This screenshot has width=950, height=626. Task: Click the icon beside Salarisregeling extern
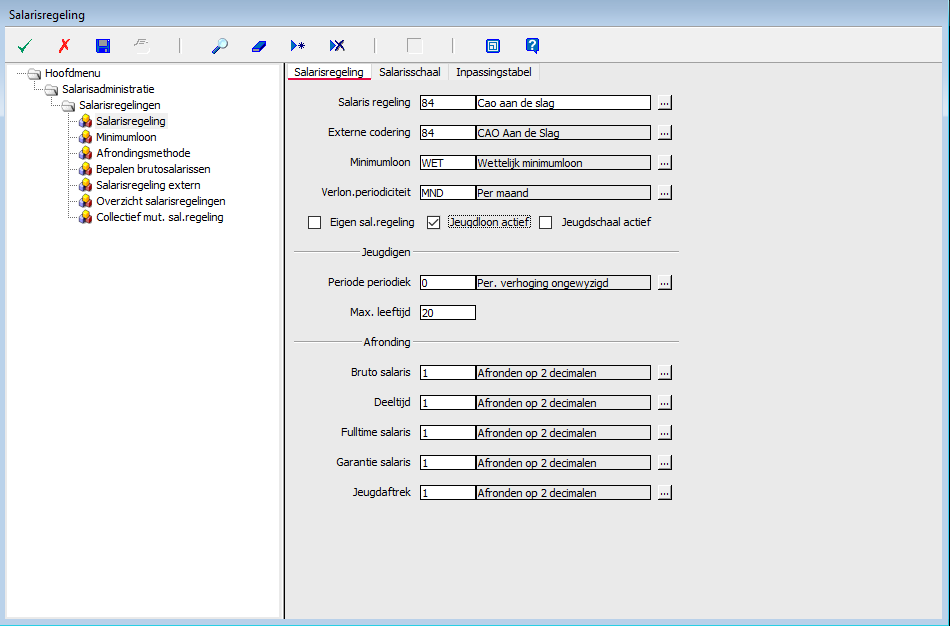coord(85,185)
